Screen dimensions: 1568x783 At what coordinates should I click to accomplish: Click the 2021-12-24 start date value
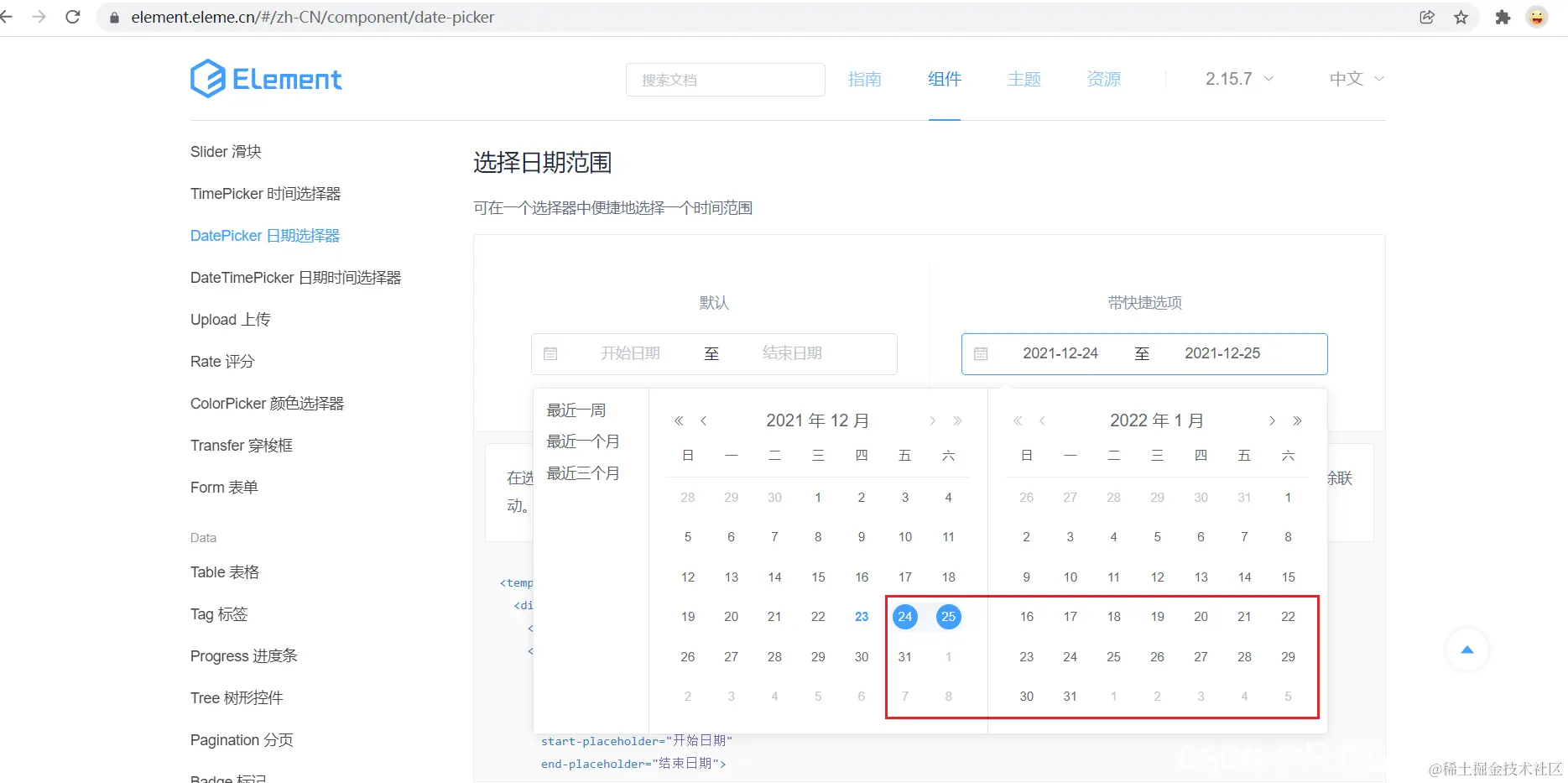click(1060, 353)
